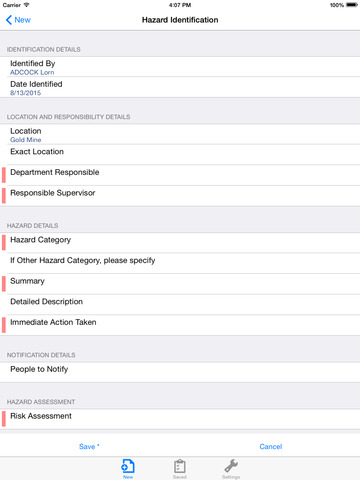360x480 pixels.
Task: Save the hazard identification form
Action: (x=89, y=447)
